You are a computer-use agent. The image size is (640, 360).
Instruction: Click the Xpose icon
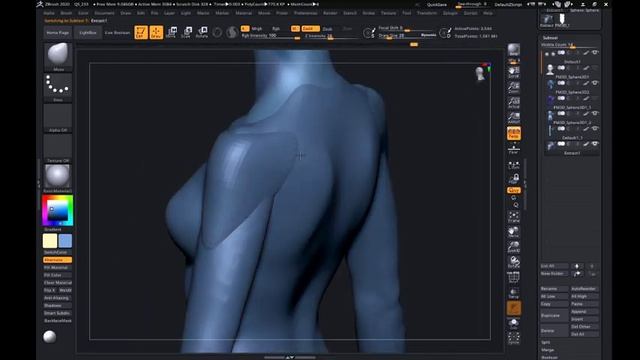(x=514, y=338)
